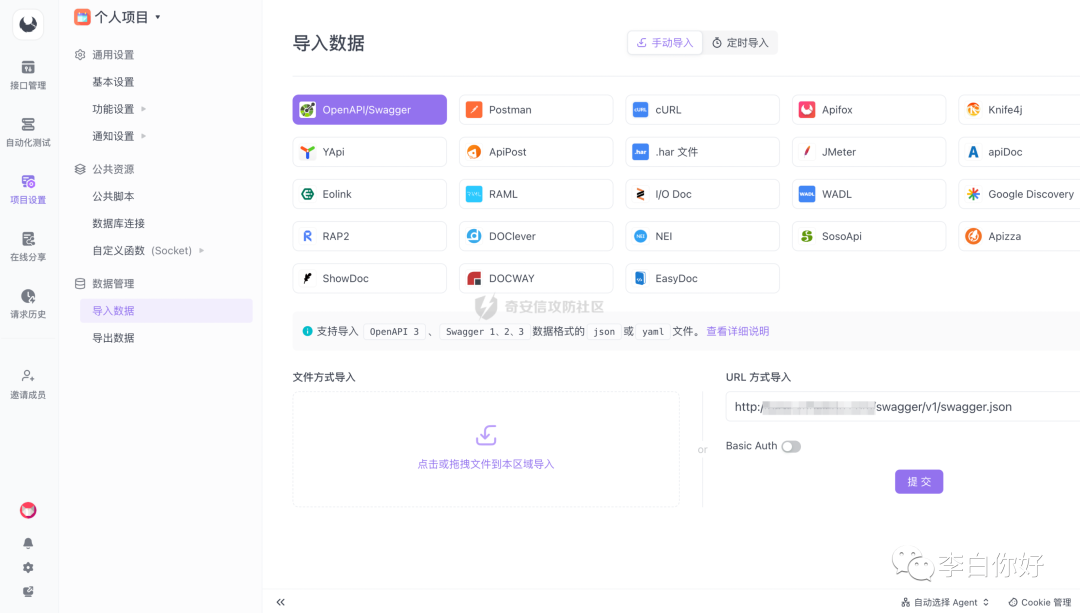Screen dimensions: 1080x613
Task: Choose Postman import format
Action: pos(536,110)
